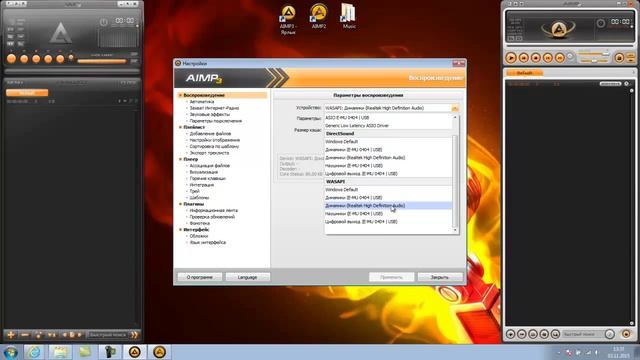Pick Windows Default under the WASAPI group
The width and height of the screenshot is (640, 360).
[388, 190]
